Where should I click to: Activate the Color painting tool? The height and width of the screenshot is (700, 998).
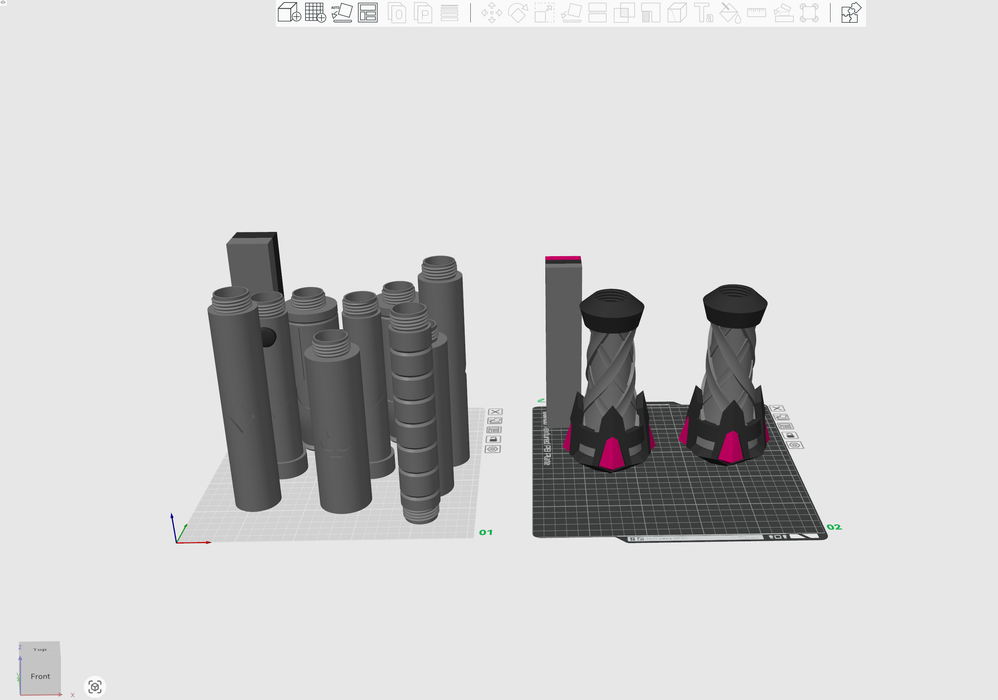[x=730, y=13]
